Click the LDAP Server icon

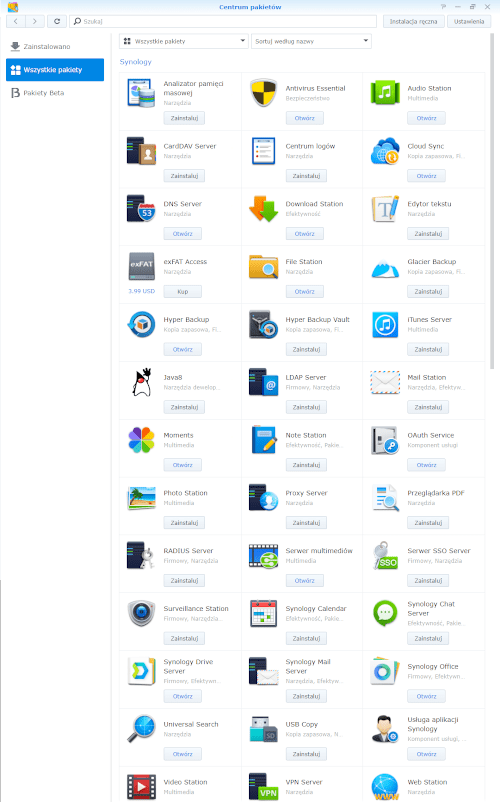[263, 382]
